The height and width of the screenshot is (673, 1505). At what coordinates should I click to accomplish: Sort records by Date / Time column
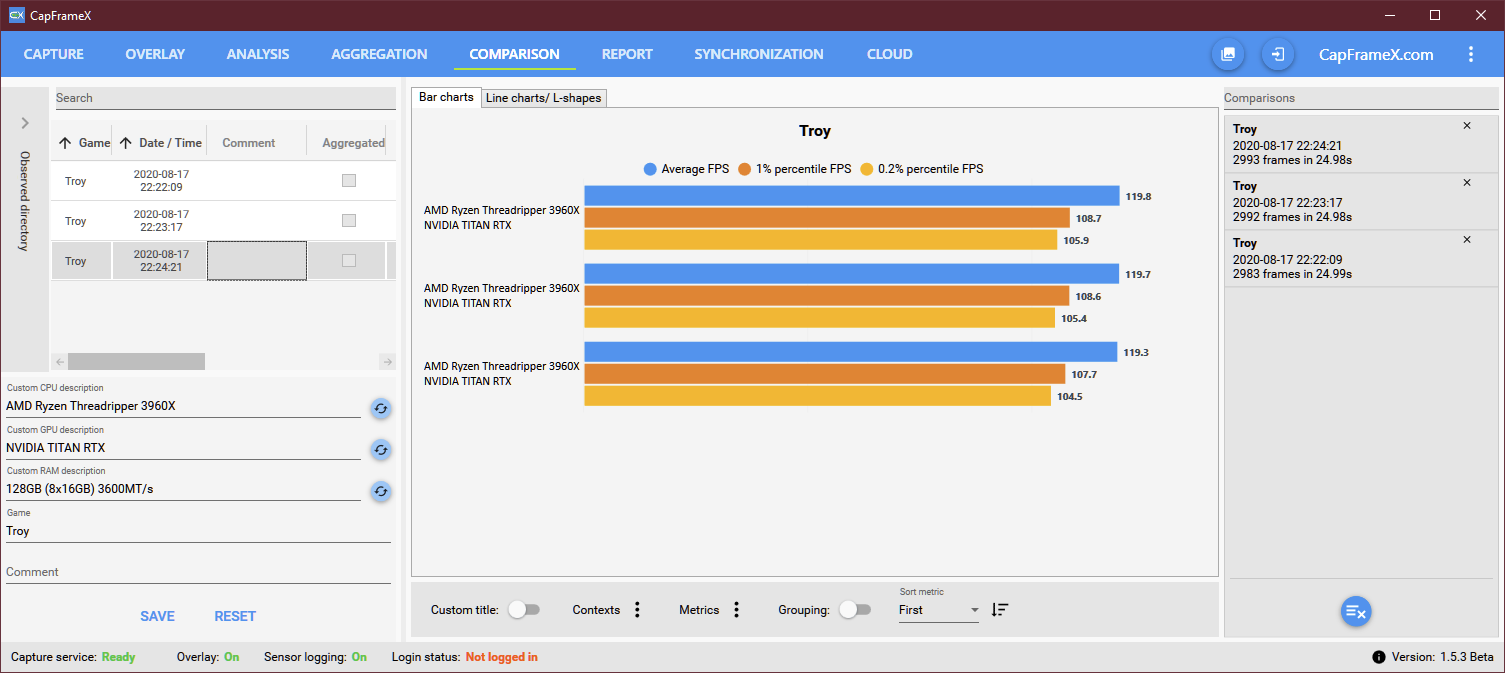tap(160, 143)
